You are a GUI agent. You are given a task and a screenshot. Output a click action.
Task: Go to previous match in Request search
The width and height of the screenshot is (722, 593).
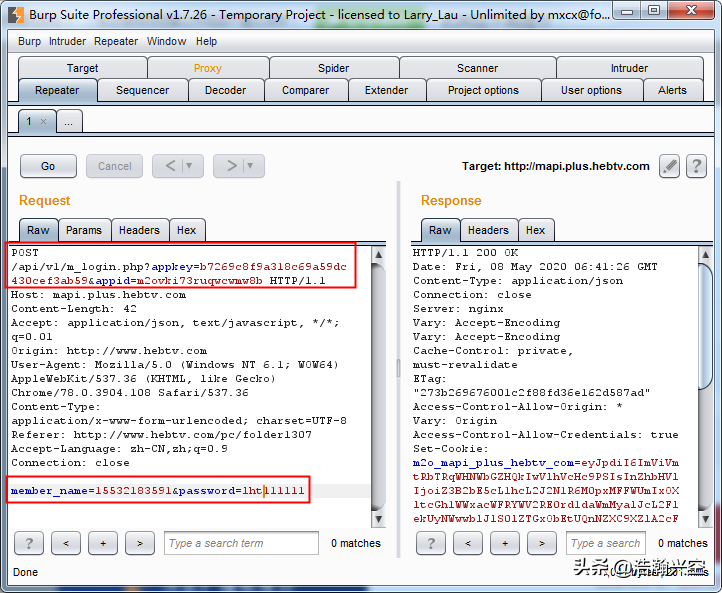pyautogui.click(x=66, y=543)
